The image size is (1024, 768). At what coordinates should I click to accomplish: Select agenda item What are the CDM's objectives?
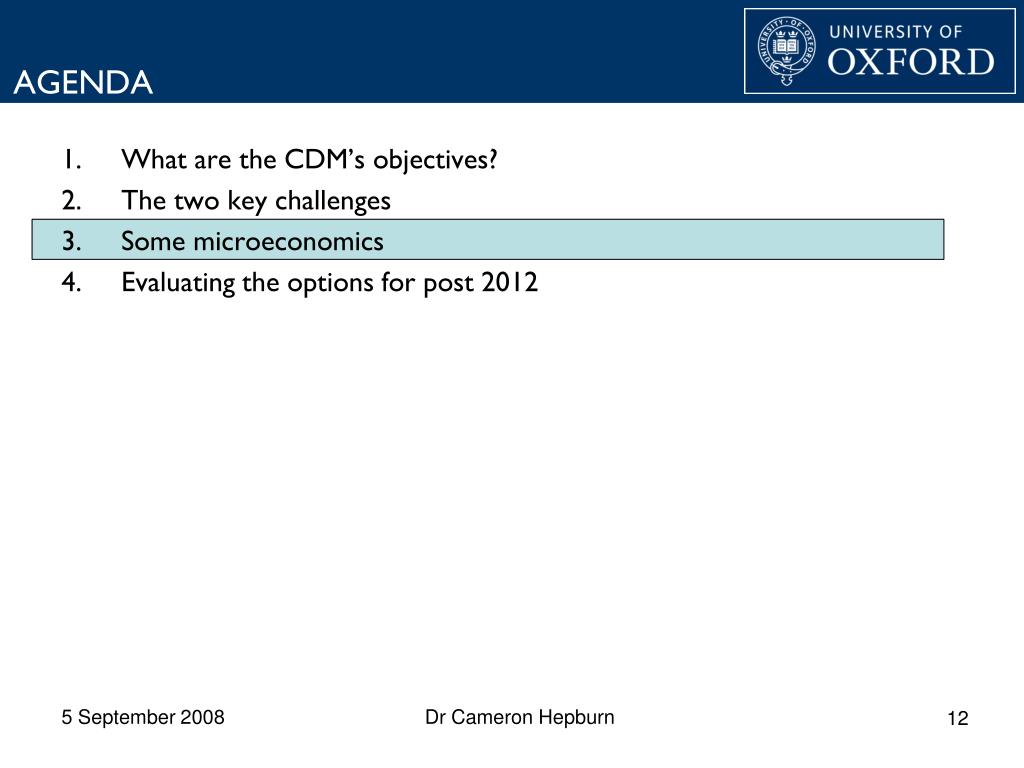click(x=309, y=160)
